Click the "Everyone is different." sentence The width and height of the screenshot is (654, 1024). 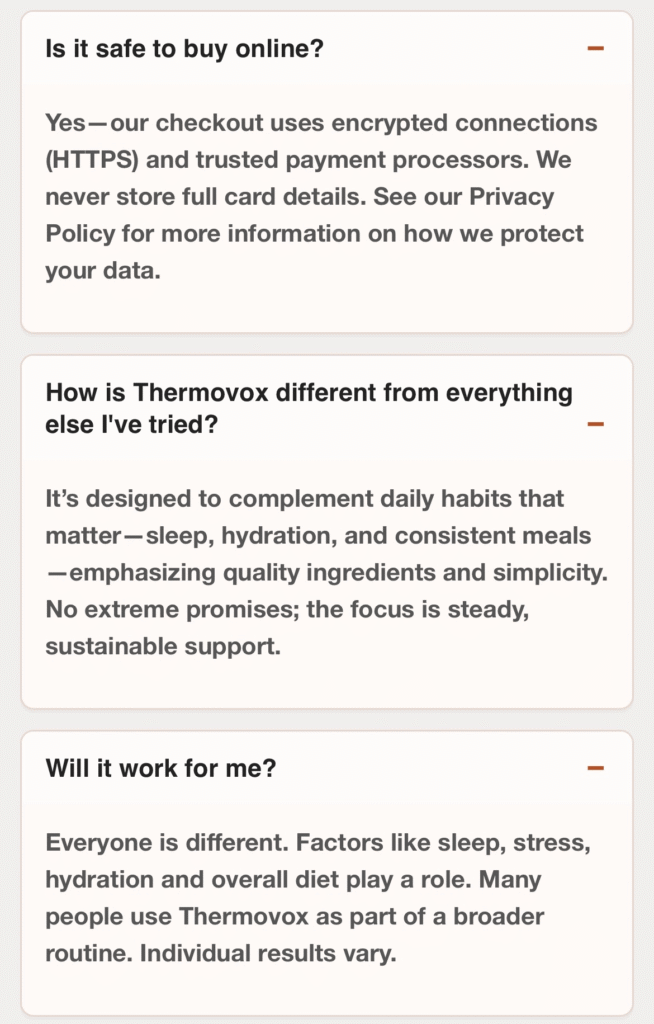point(152,842)
